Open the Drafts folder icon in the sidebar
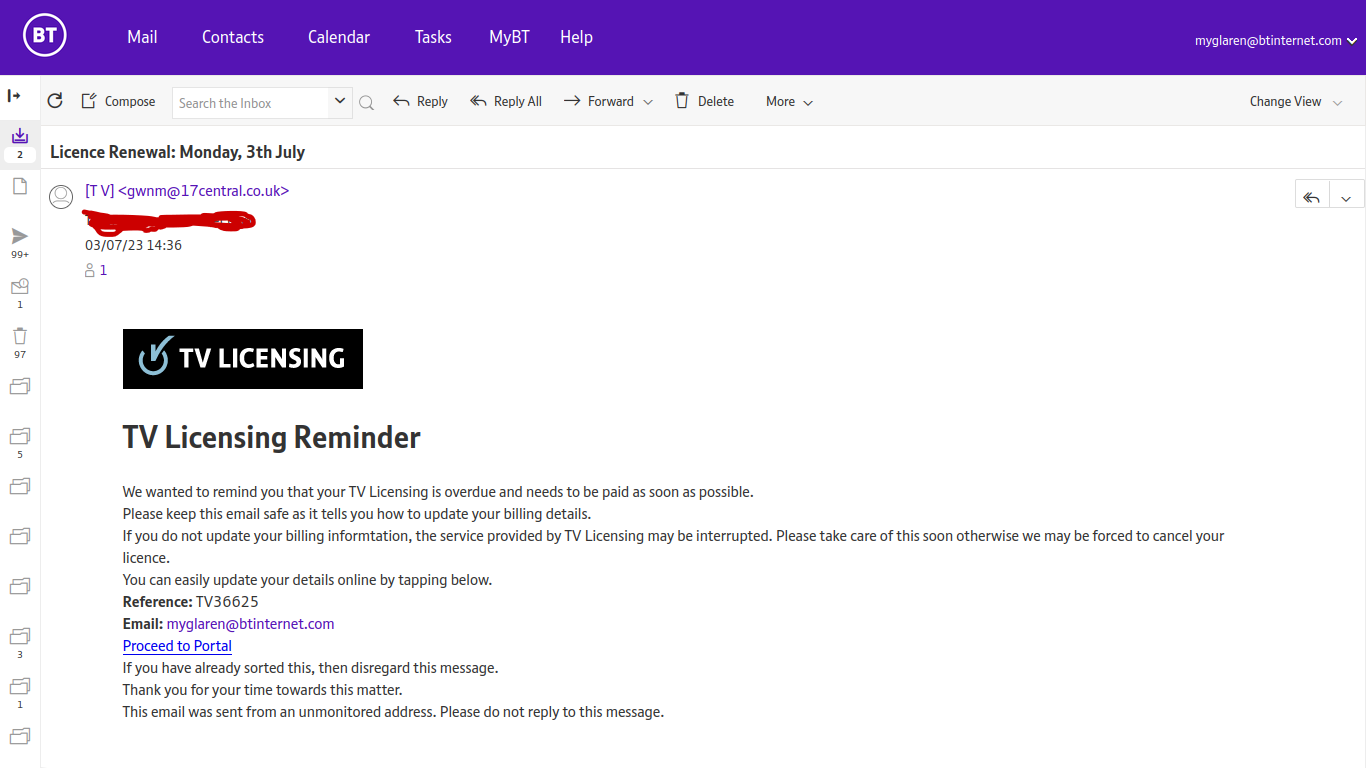This screenshot has height=768, width=1366. click(20, 186)
